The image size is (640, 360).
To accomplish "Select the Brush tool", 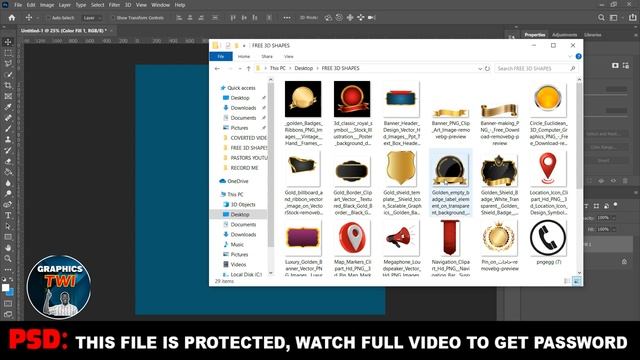I will [8, 129].
